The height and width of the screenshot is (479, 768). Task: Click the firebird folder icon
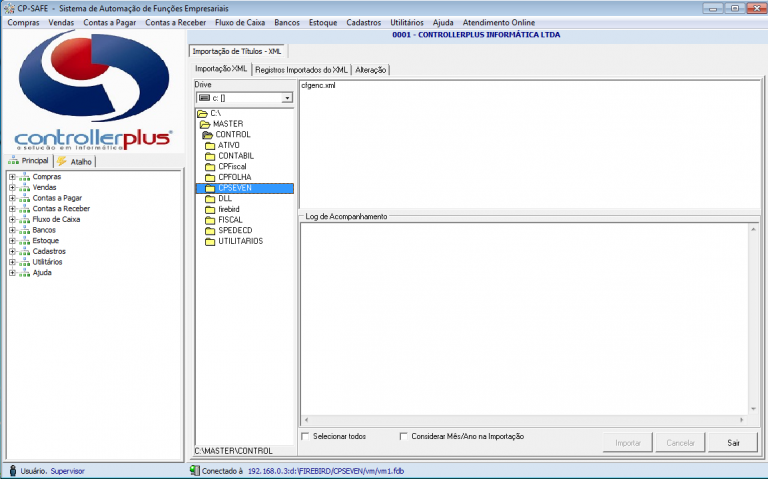point(210,210)
